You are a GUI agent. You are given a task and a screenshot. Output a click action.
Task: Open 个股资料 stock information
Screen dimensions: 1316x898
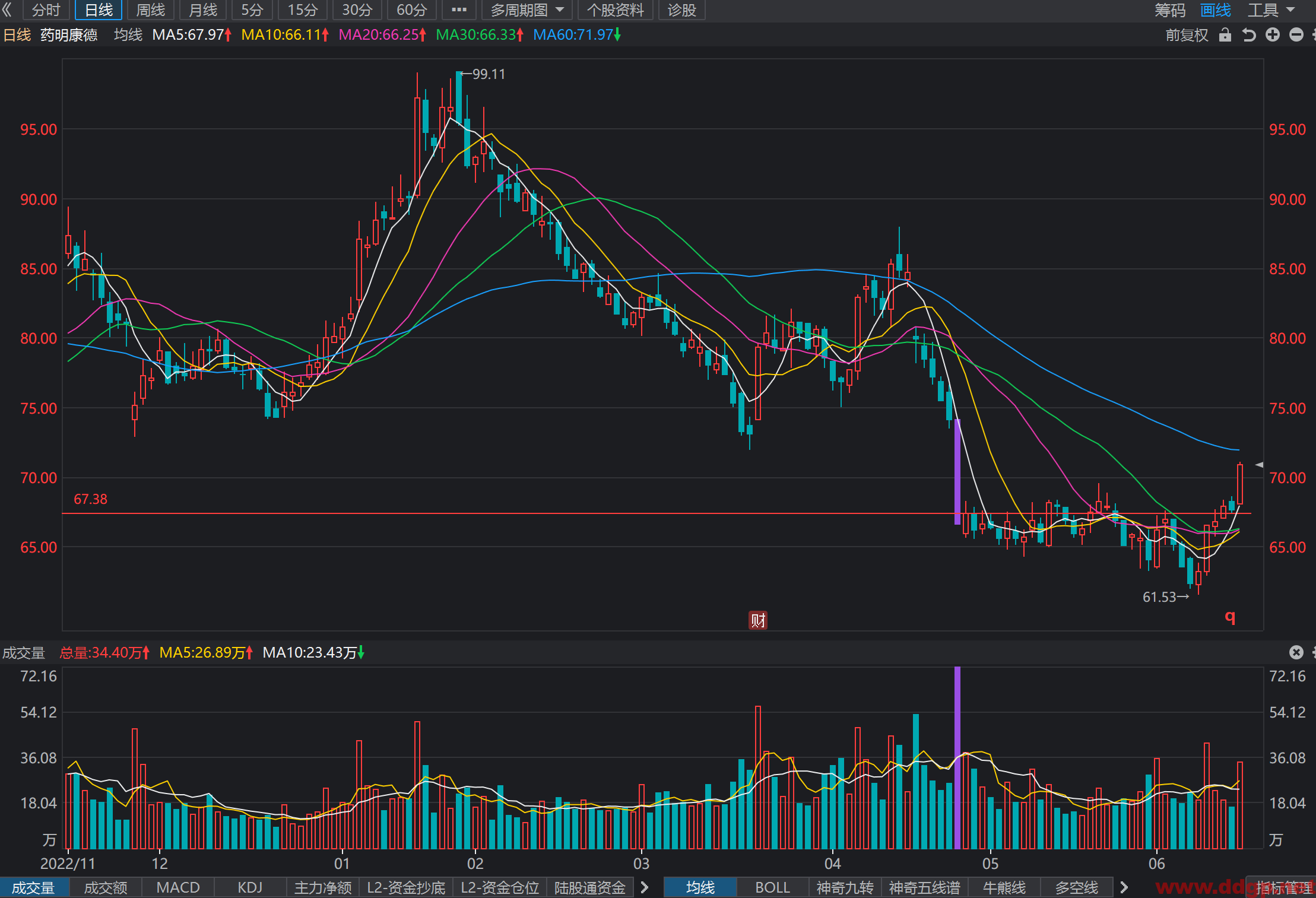pyautogui.click(x=616, y=10)
